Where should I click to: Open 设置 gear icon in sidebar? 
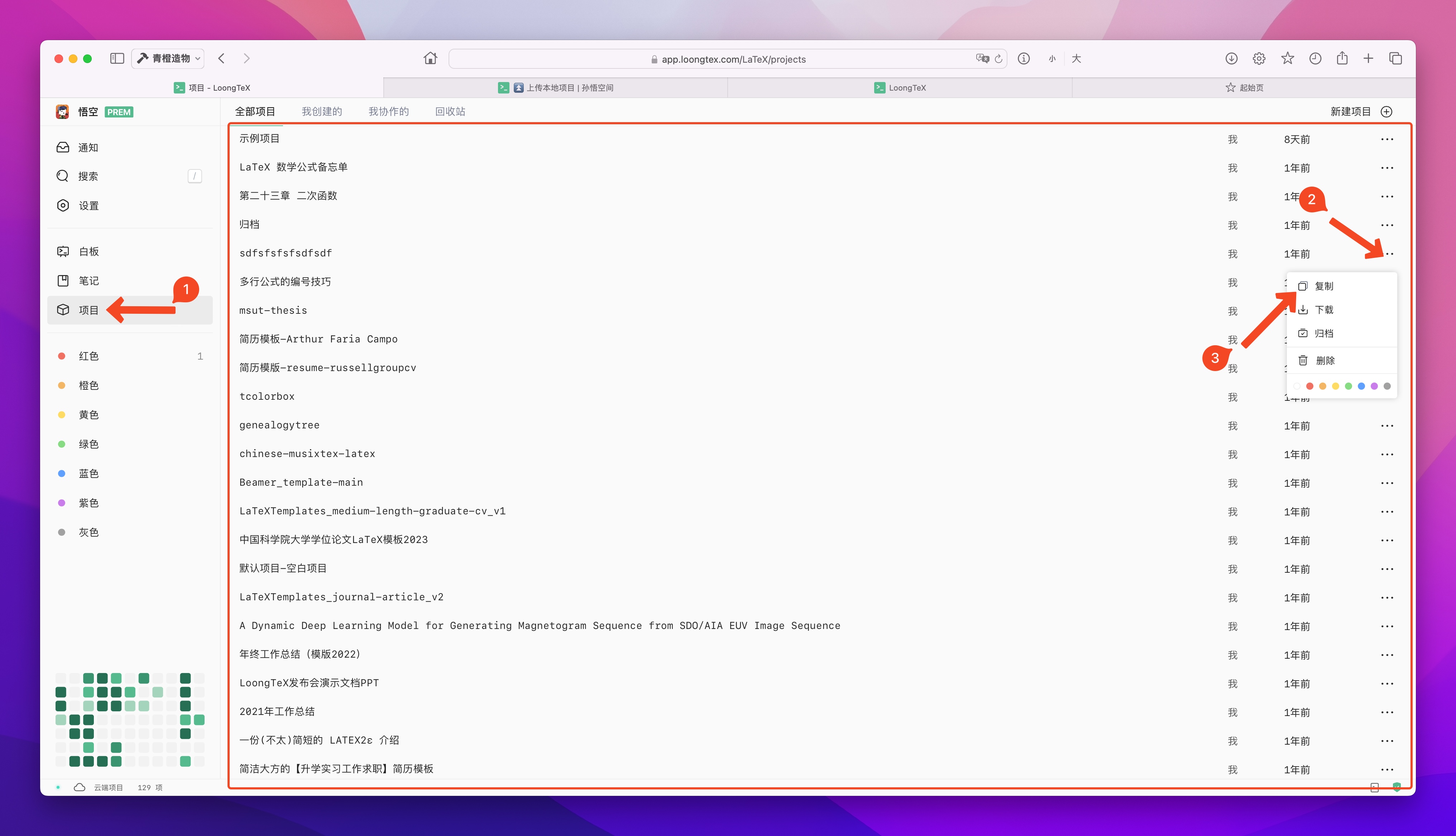(x=63, y=206)
